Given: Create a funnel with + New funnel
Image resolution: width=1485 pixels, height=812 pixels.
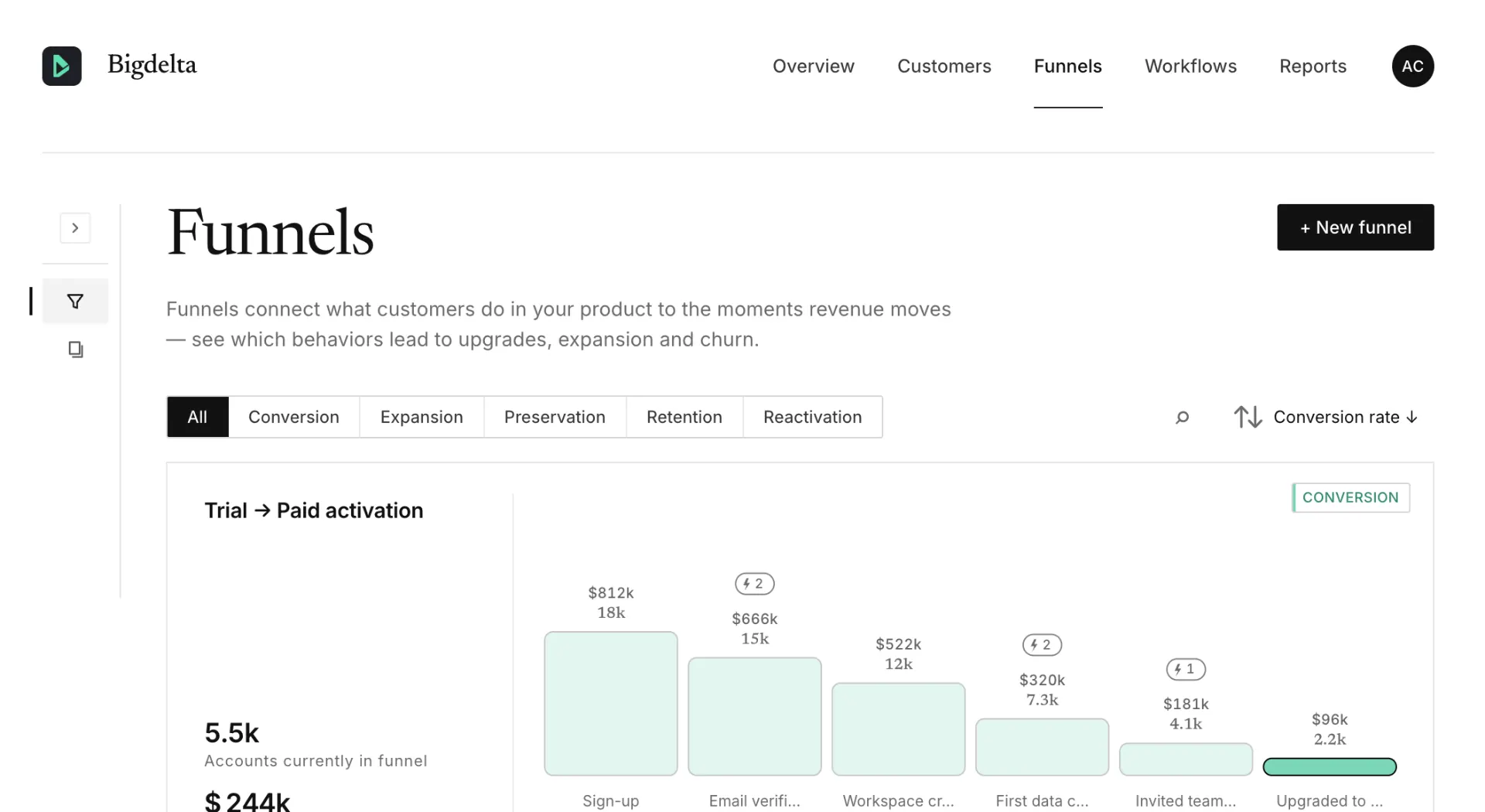Looking at the screenshot, I should point(1355,227).
